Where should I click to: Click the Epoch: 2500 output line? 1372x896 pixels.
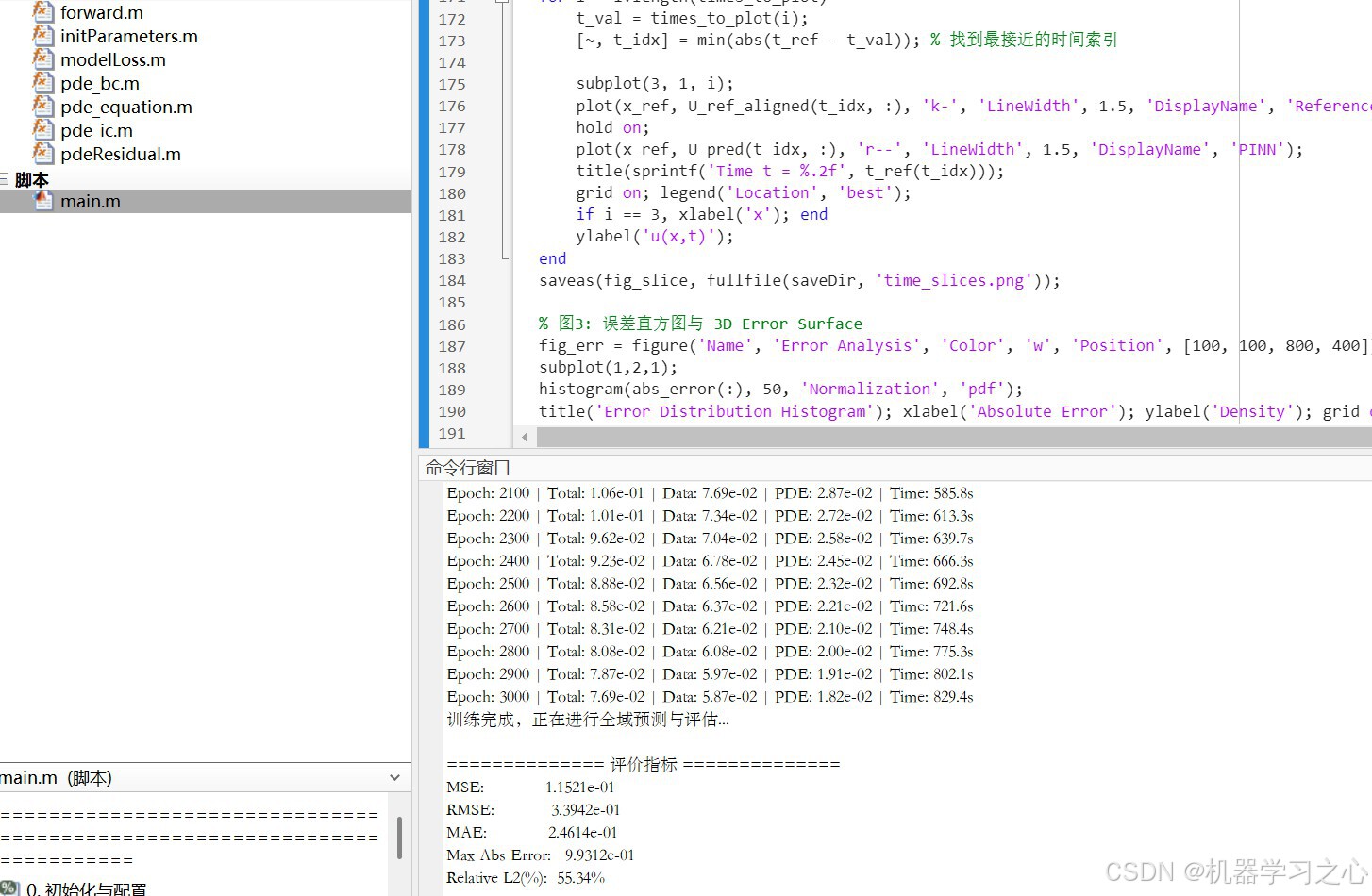710,584
